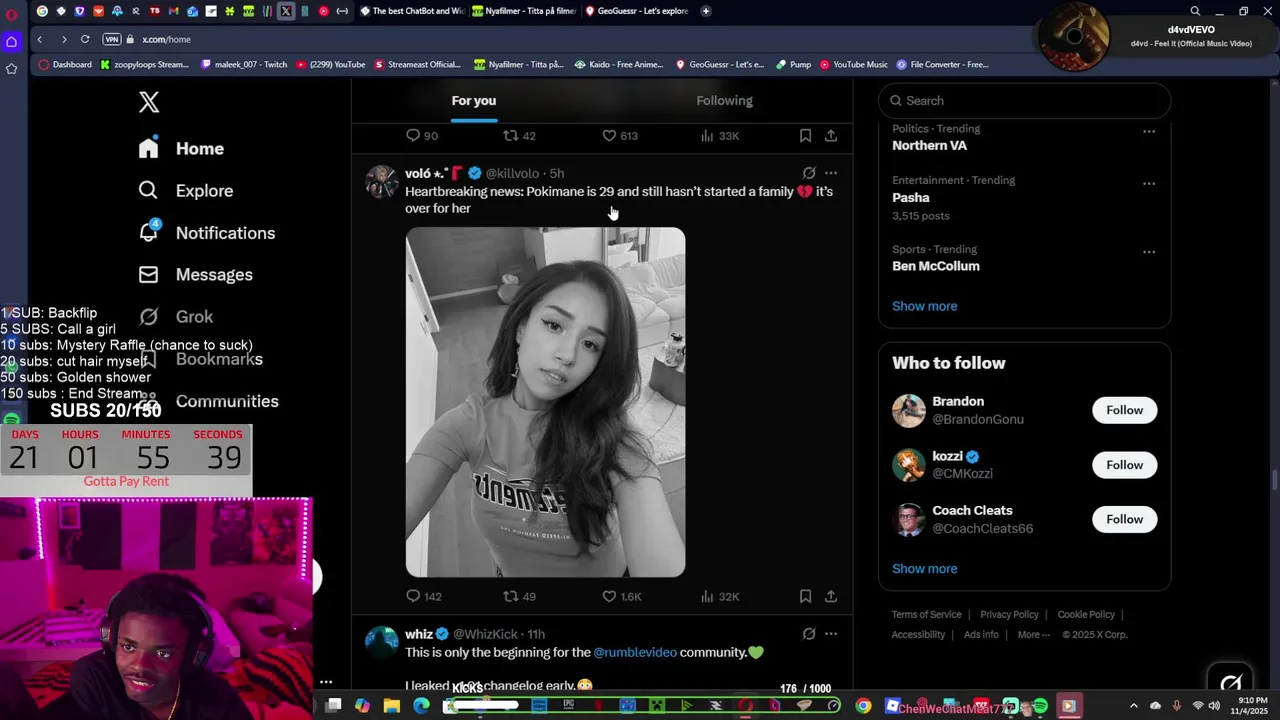Expand the More footer options

(x=1033, y=634)
